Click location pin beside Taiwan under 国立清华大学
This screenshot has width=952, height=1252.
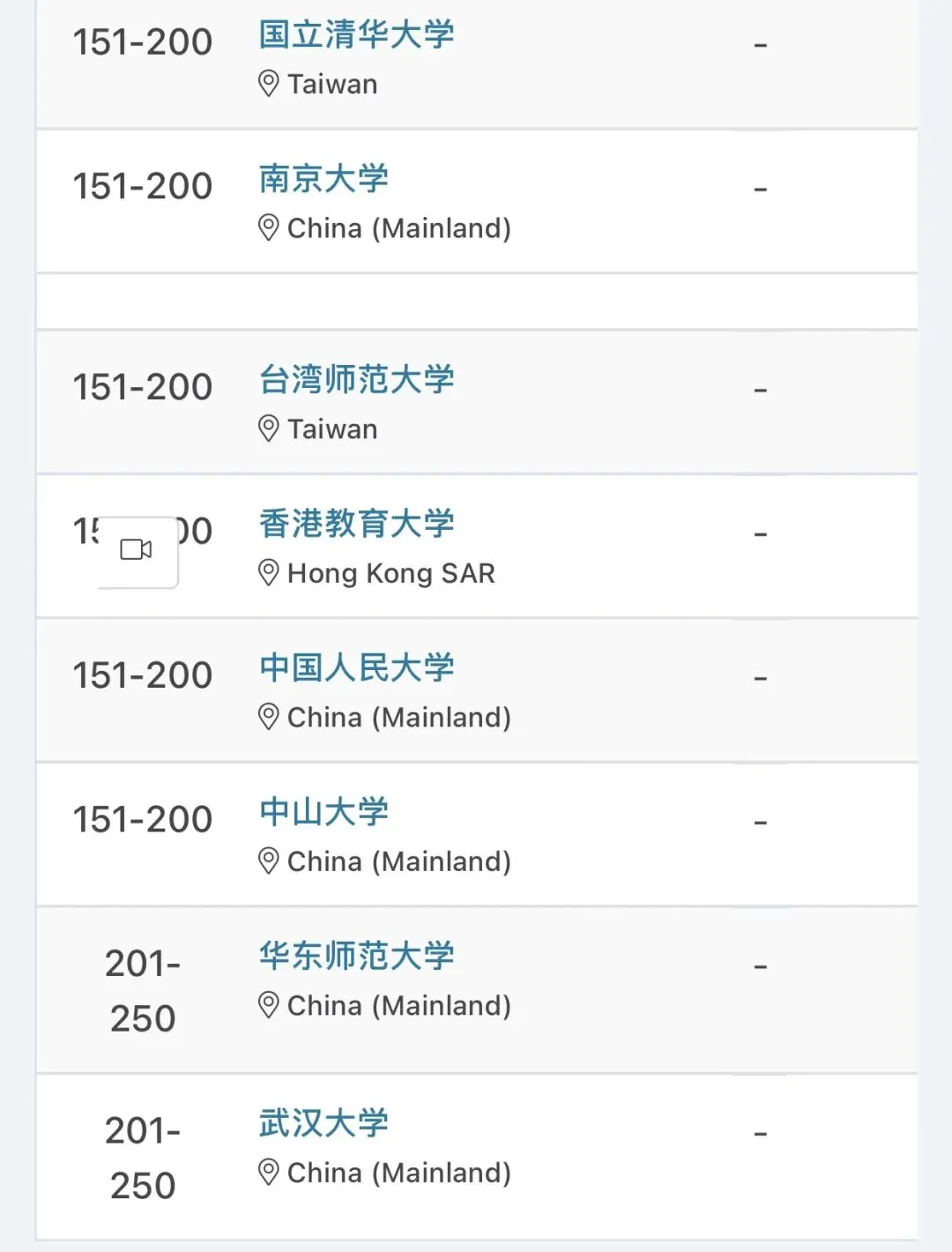(269, 84)
